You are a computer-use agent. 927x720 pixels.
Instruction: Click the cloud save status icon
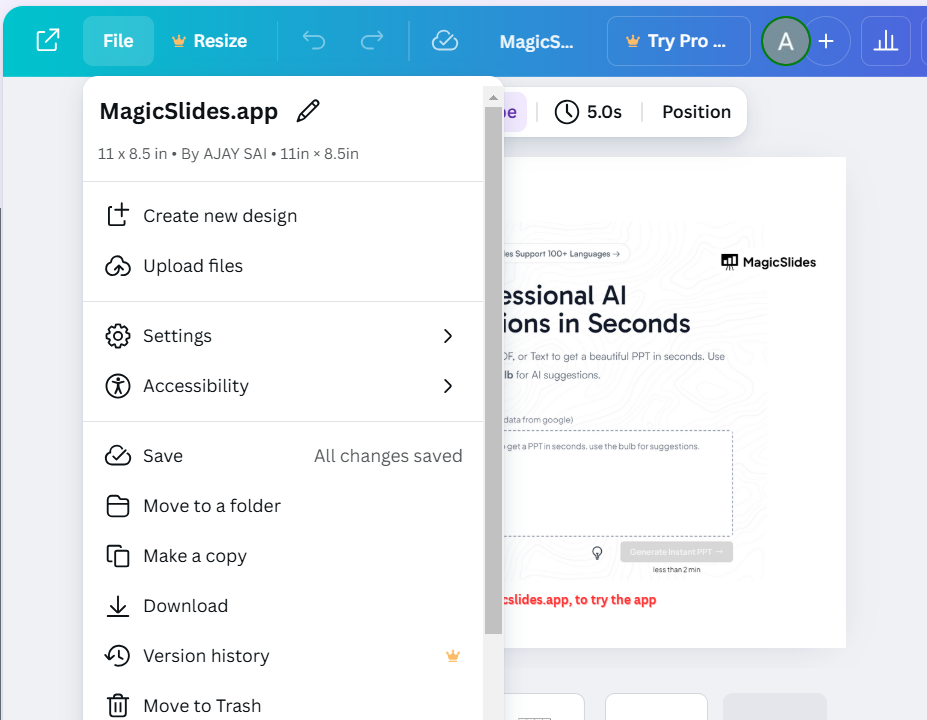pyautogui.click(x=445, y=41)
